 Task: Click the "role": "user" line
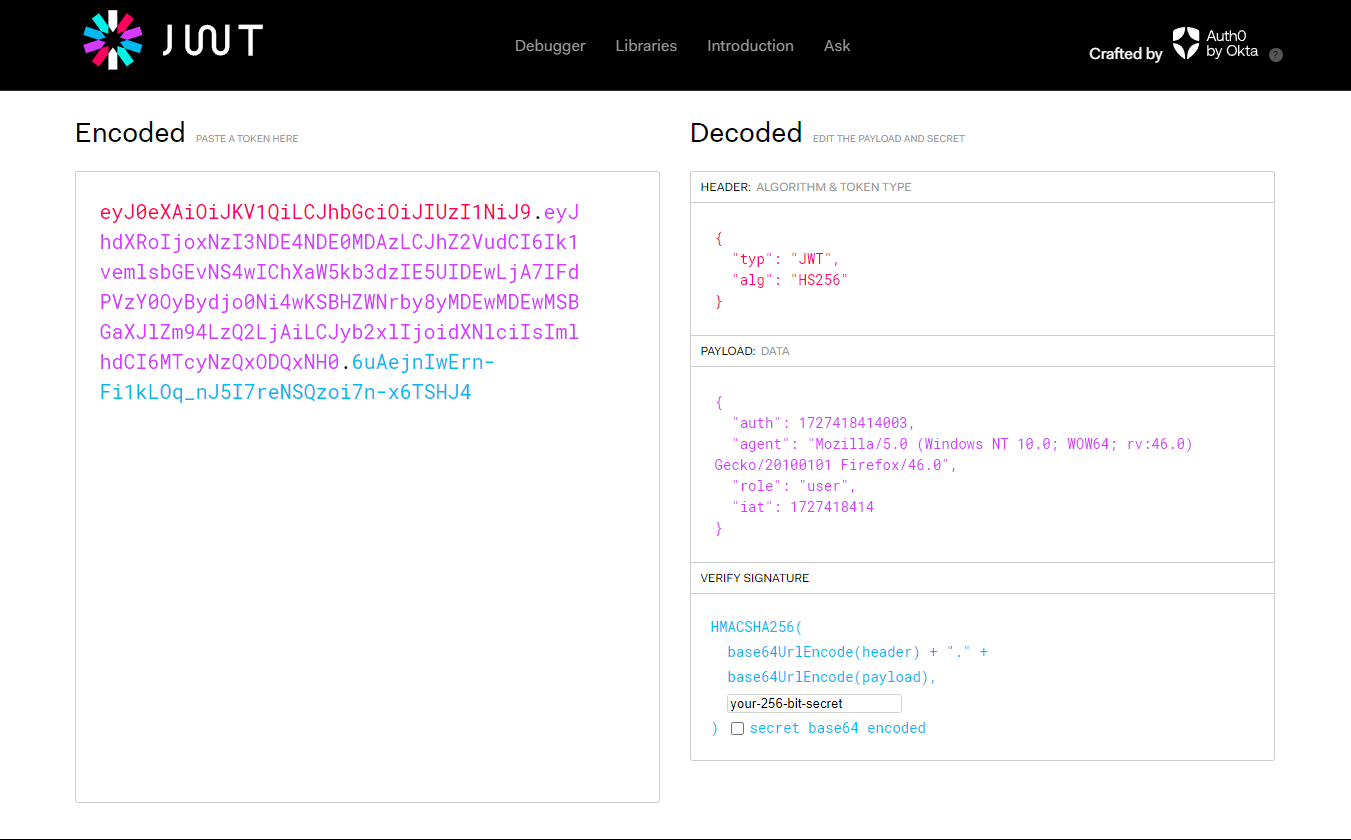tap(794, 486)
